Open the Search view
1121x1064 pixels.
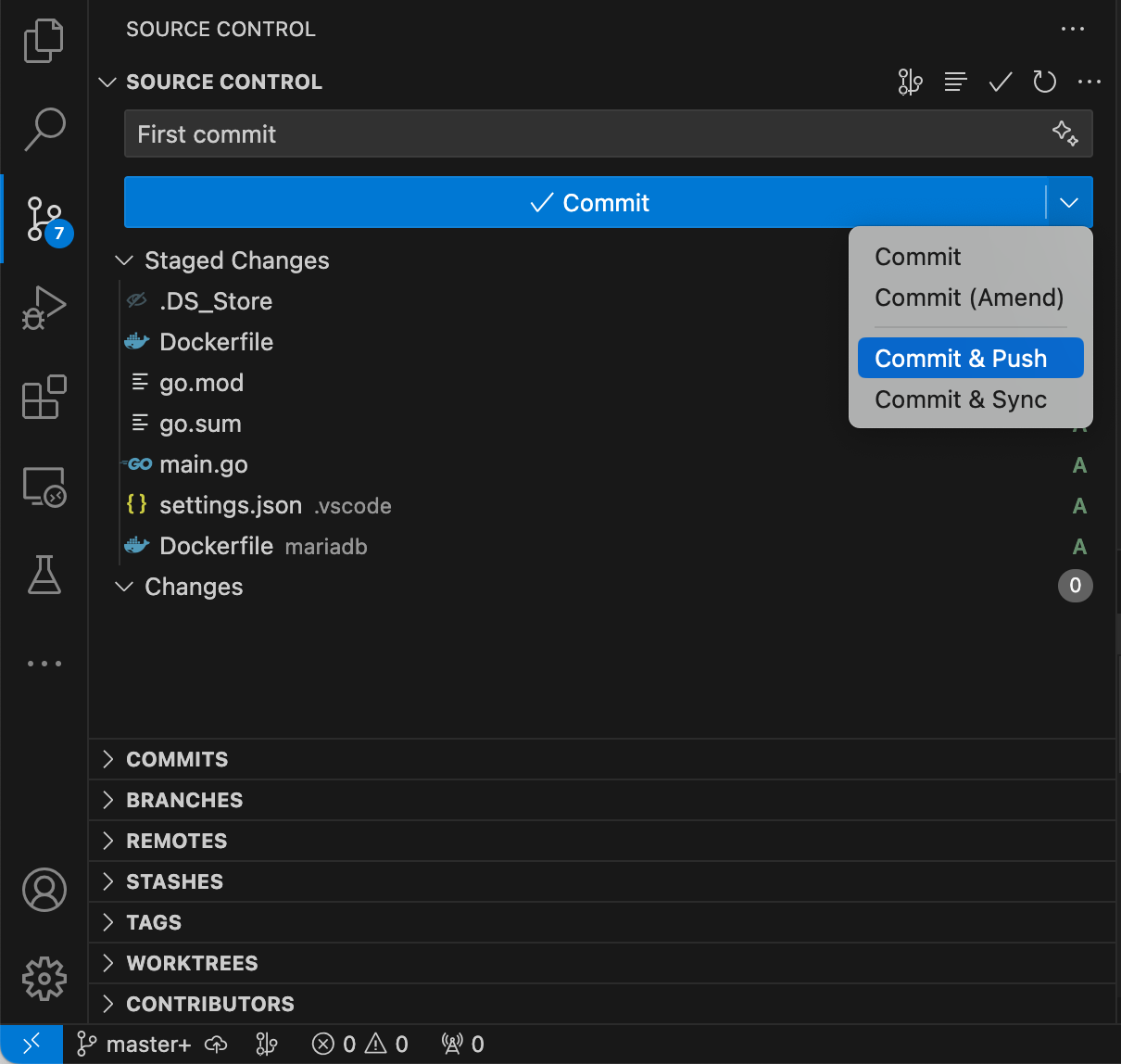pos(44,130)
